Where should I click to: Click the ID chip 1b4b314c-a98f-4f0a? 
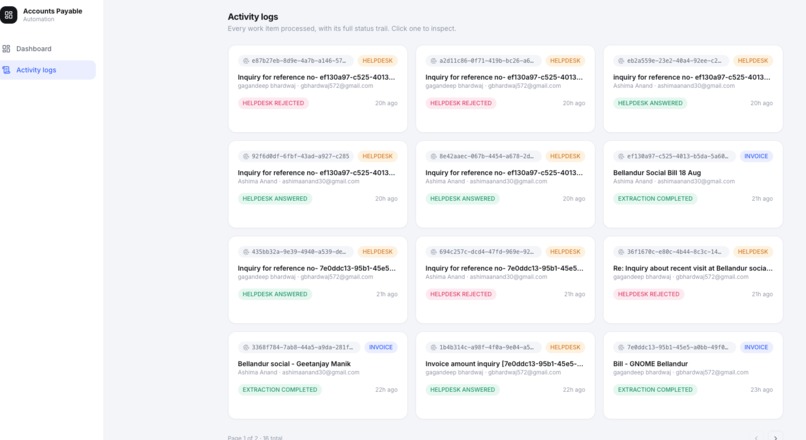483,347
